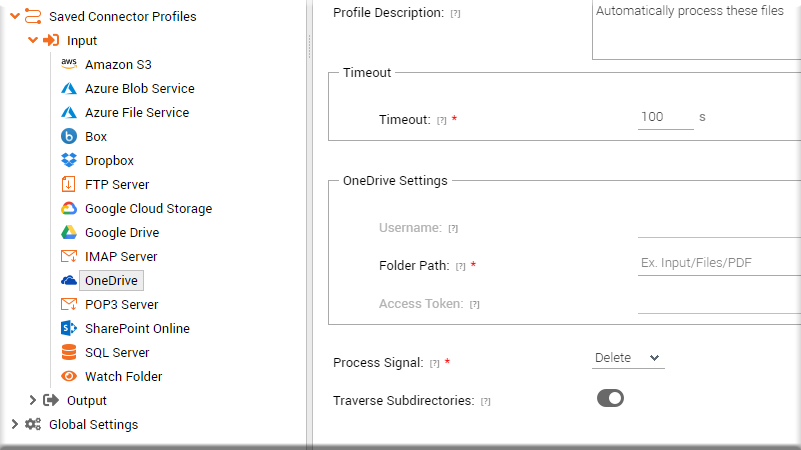Select the IMAP Server item

coord(121,256)
